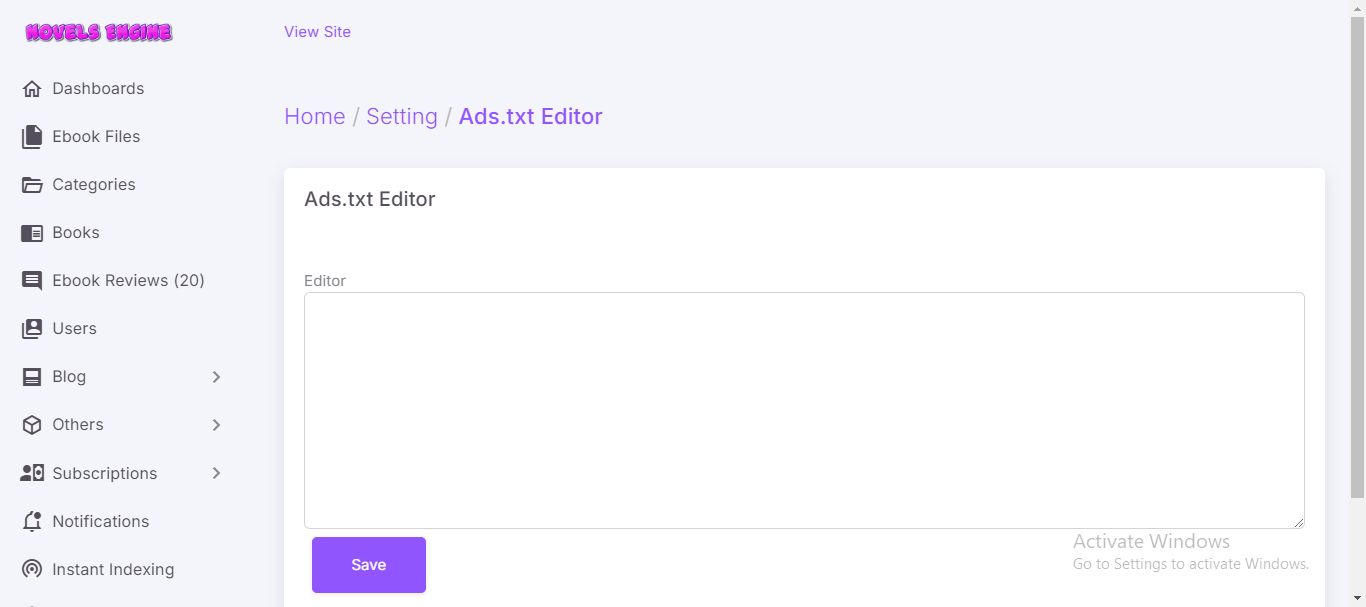Click the Ebook Reviews comment icon
1366x607 pixels.
tap(32, 281)
